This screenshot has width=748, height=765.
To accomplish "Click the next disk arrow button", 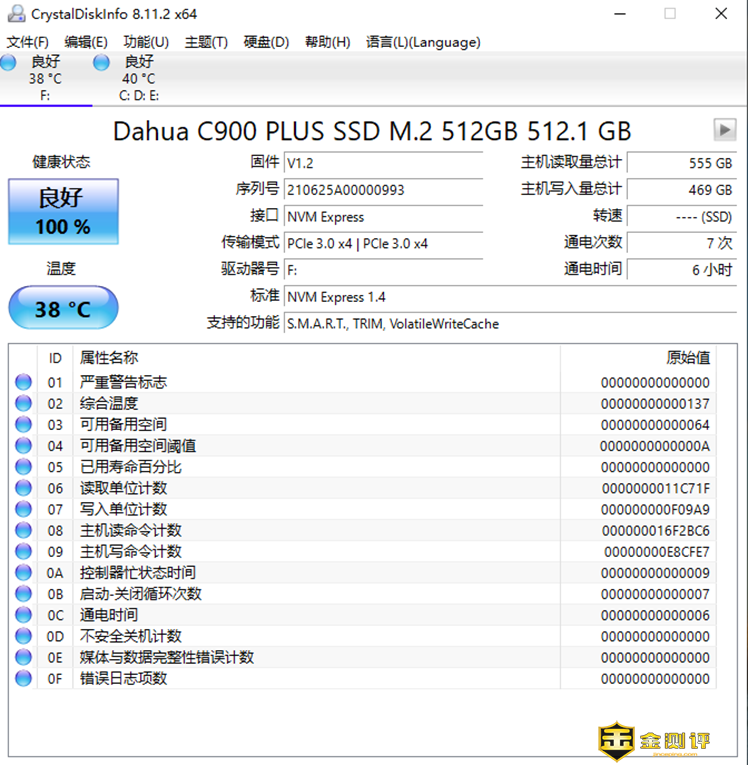I will pyautogui.click(x=724, y=130).
